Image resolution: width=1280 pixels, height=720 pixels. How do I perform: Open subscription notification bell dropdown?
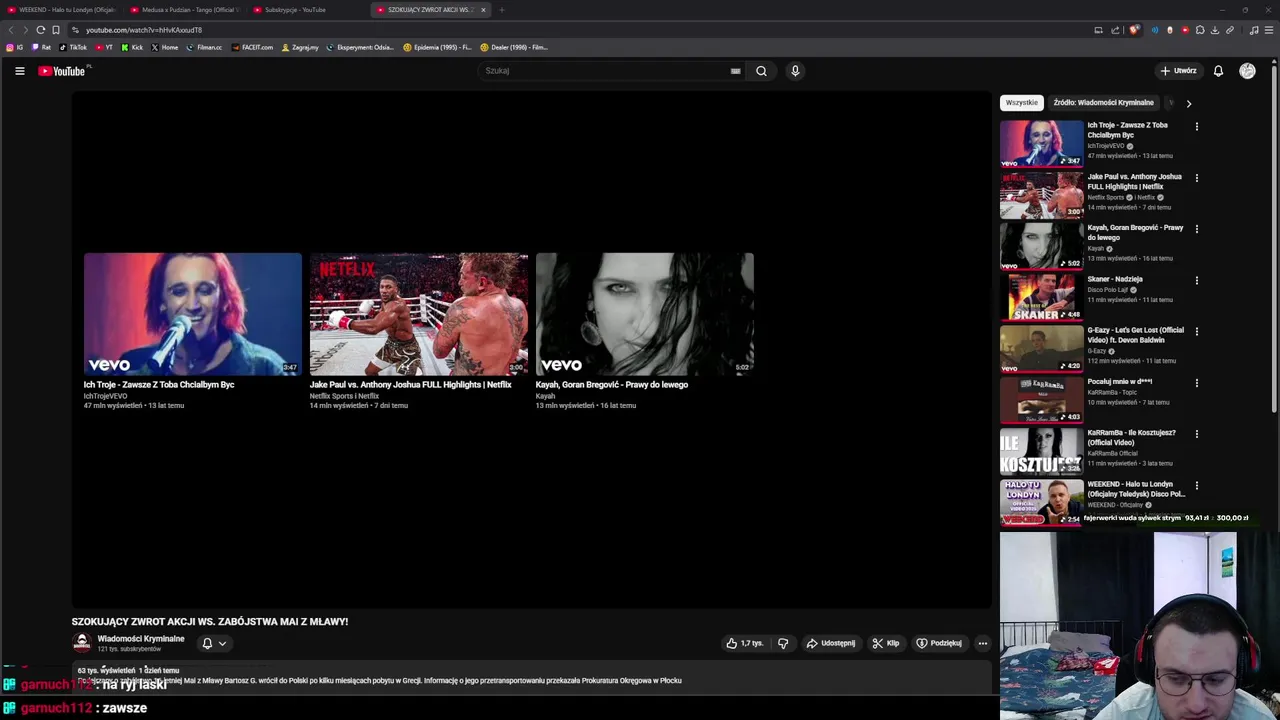tap(214, 643)
